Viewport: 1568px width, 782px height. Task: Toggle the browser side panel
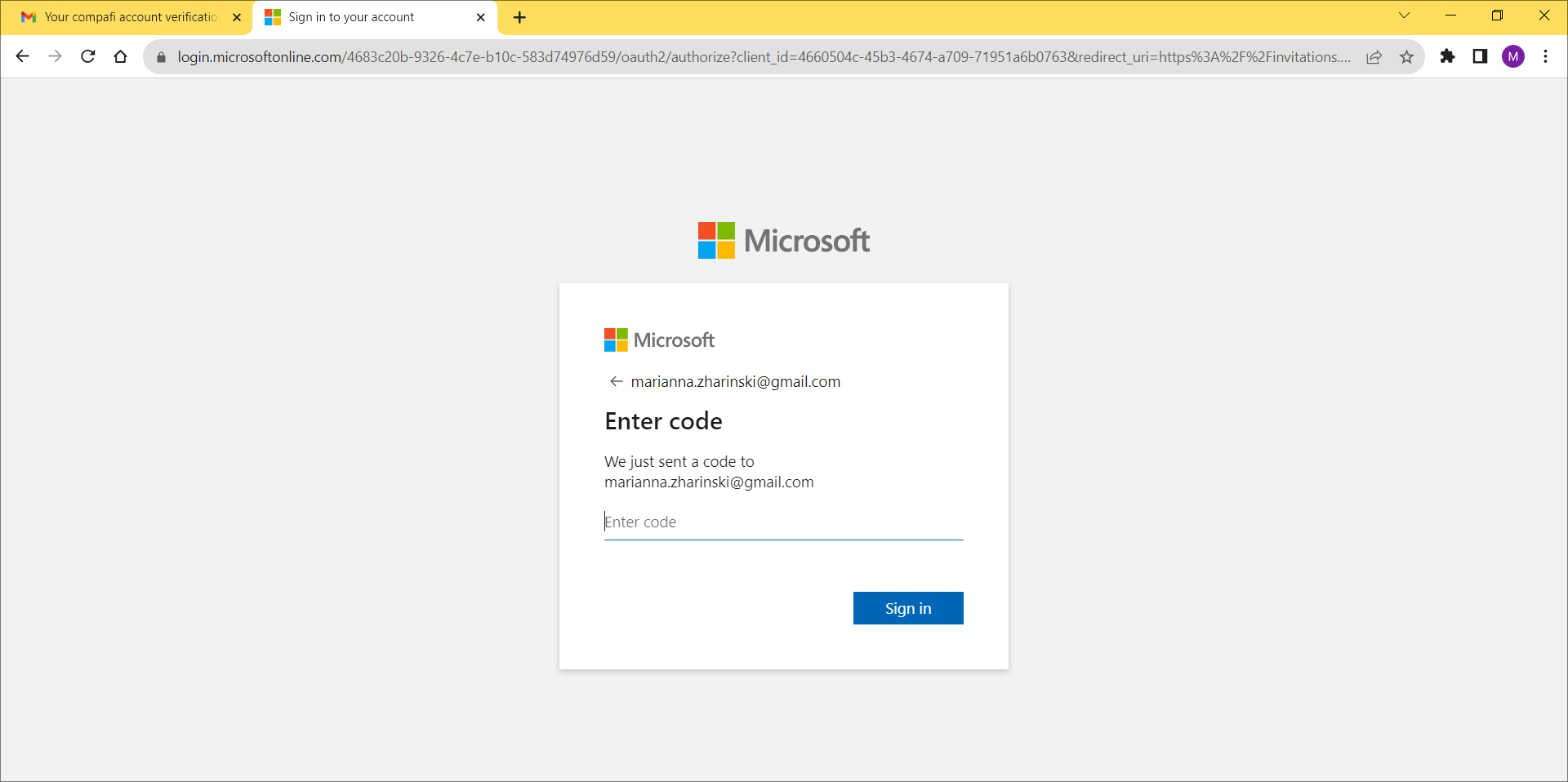1480,56
